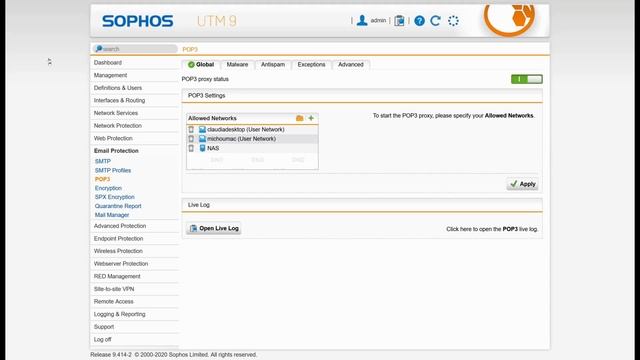Open online help question mark icon
This screenshot has width=640, height=360.
(x=419, y=20)
